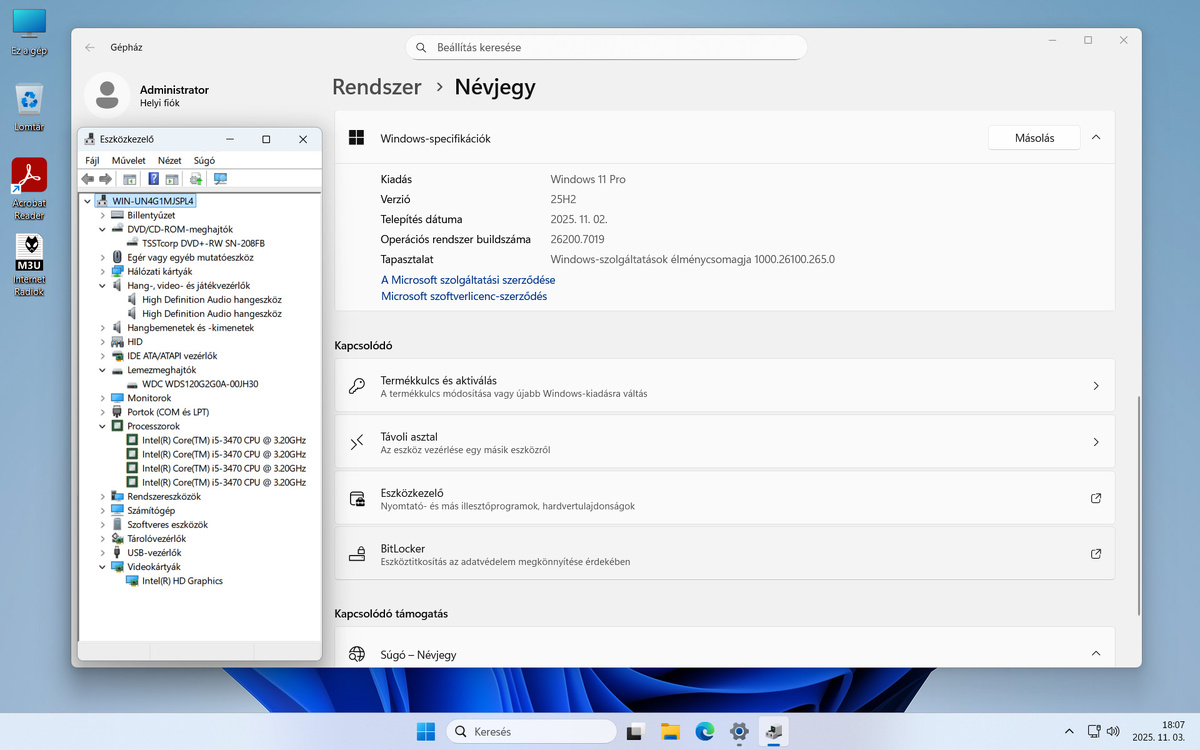Collapse the Súgó – Névjegy section
Screen dimensions: 1200x750
pyautogui.click(x=1096, y=654)
